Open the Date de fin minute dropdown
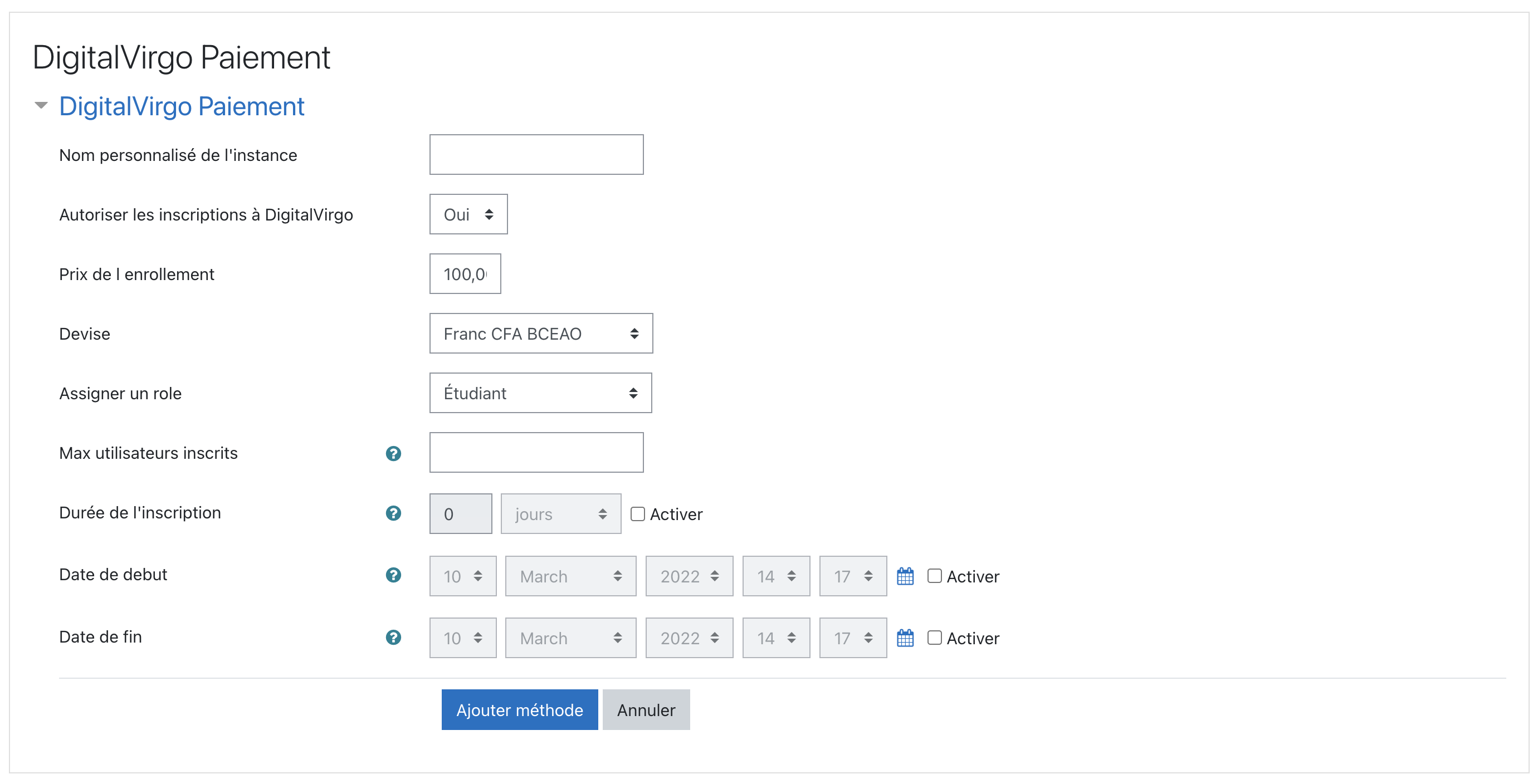This screenshot has height=784, width=1533. tap(853, 638)
